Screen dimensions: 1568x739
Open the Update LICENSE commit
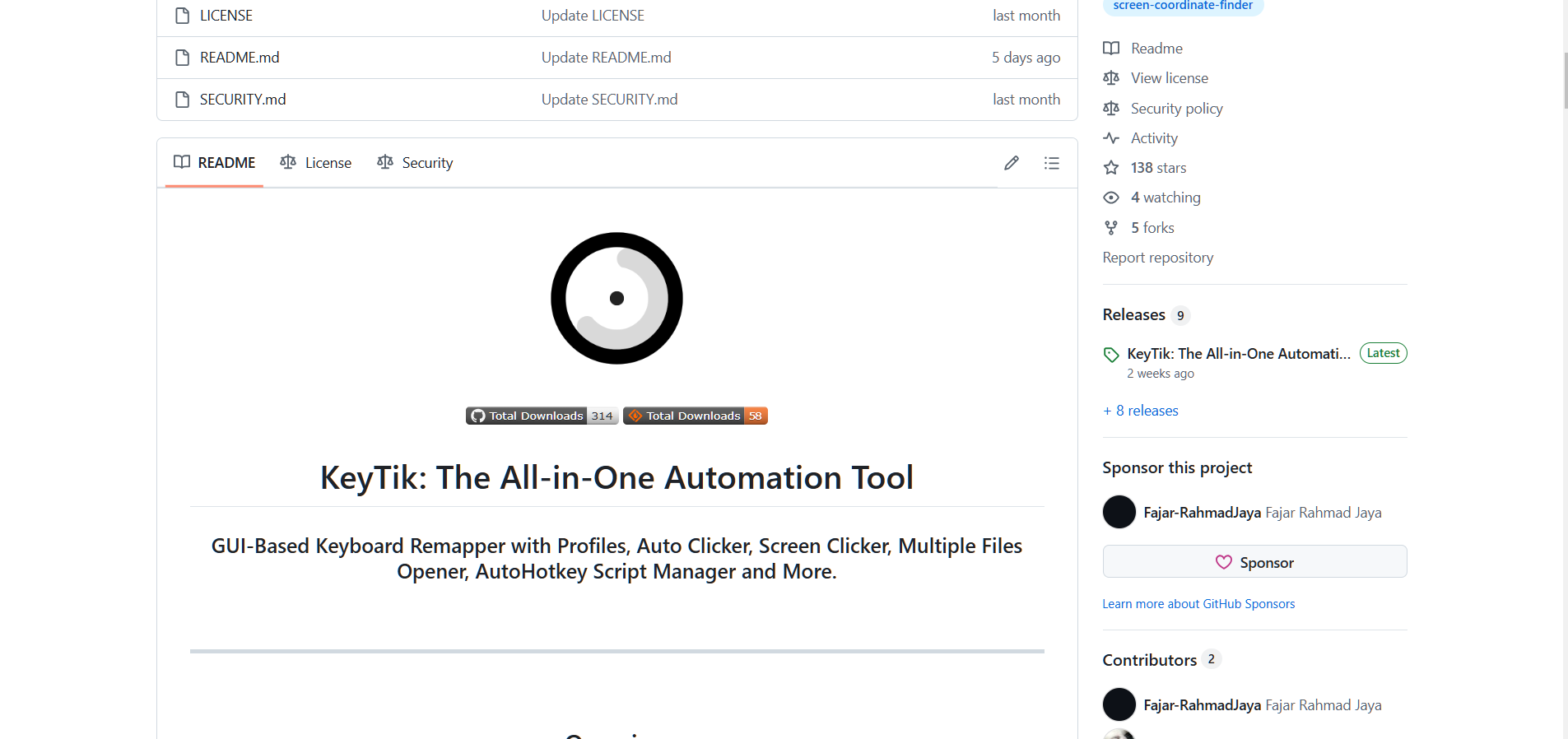pyautogui.click(x=593, y=16)
